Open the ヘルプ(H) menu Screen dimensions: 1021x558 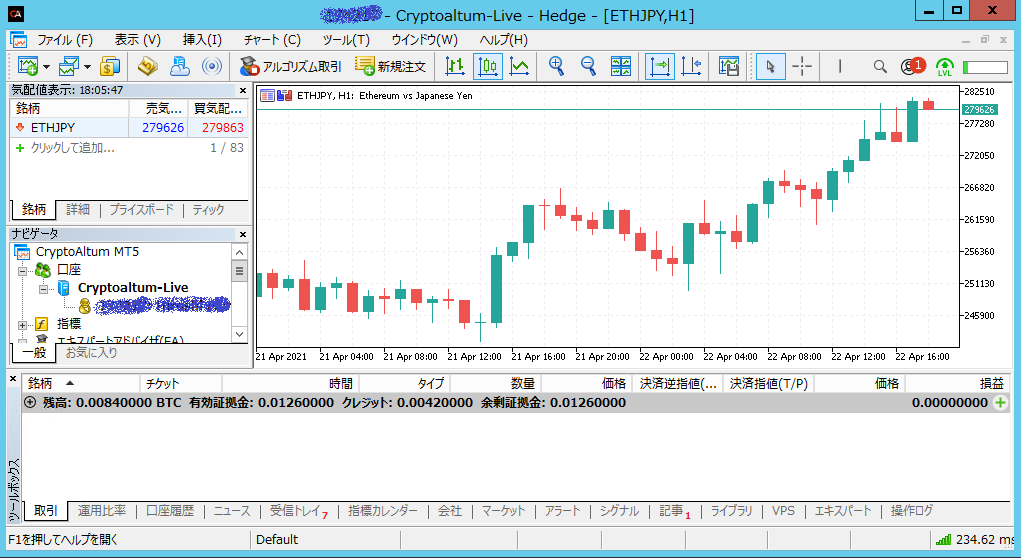tap(503, 40)
